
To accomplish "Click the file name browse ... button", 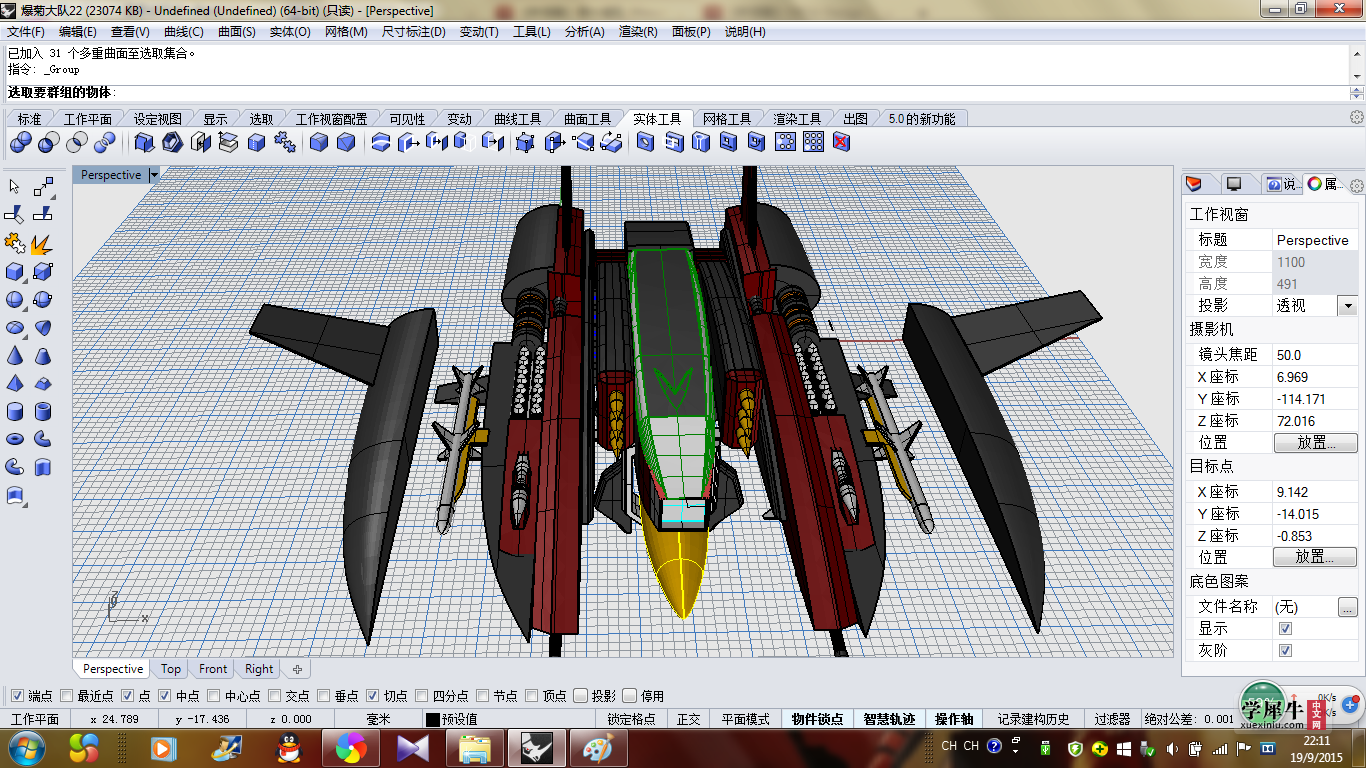I will [x=1347, y=607].
